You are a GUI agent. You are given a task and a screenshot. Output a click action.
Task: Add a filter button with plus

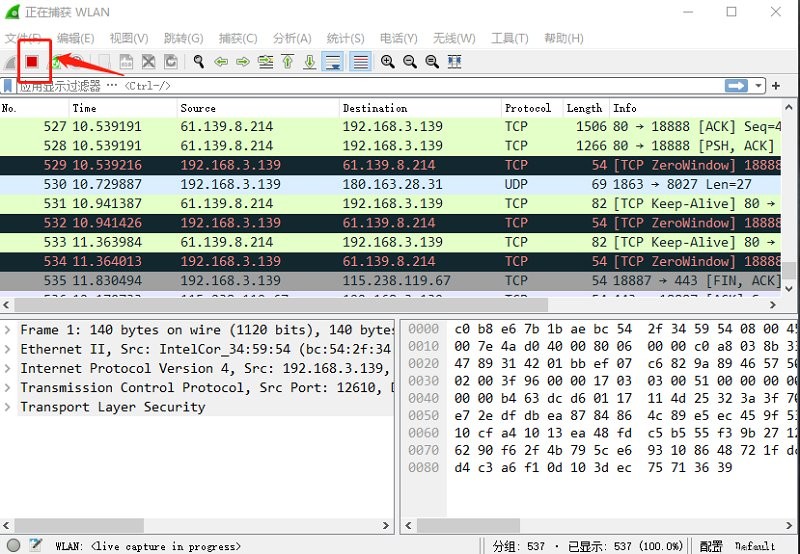click(776, 86)
